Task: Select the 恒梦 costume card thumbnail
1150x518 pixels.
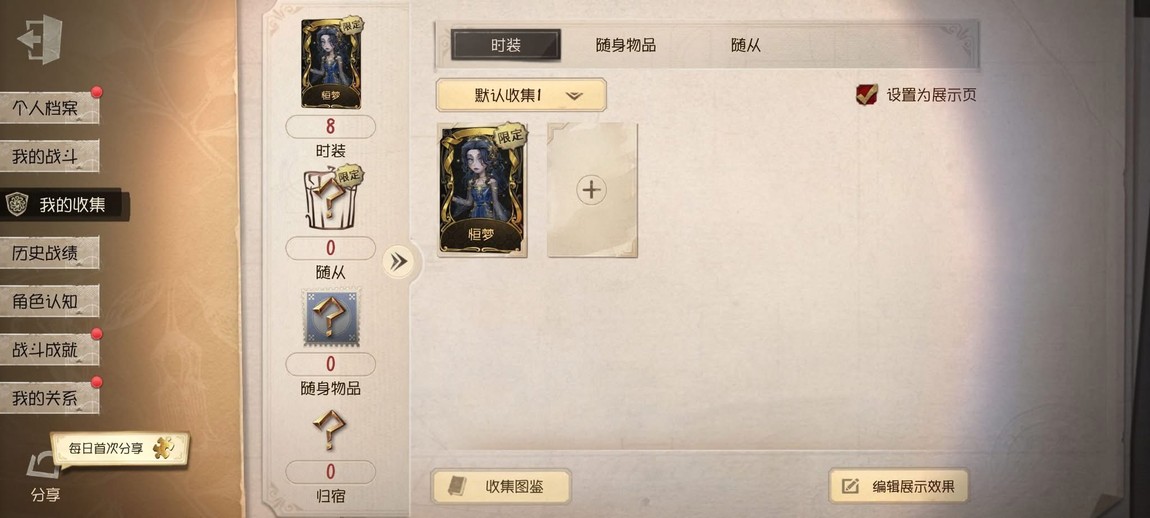Action: point(483,190)
